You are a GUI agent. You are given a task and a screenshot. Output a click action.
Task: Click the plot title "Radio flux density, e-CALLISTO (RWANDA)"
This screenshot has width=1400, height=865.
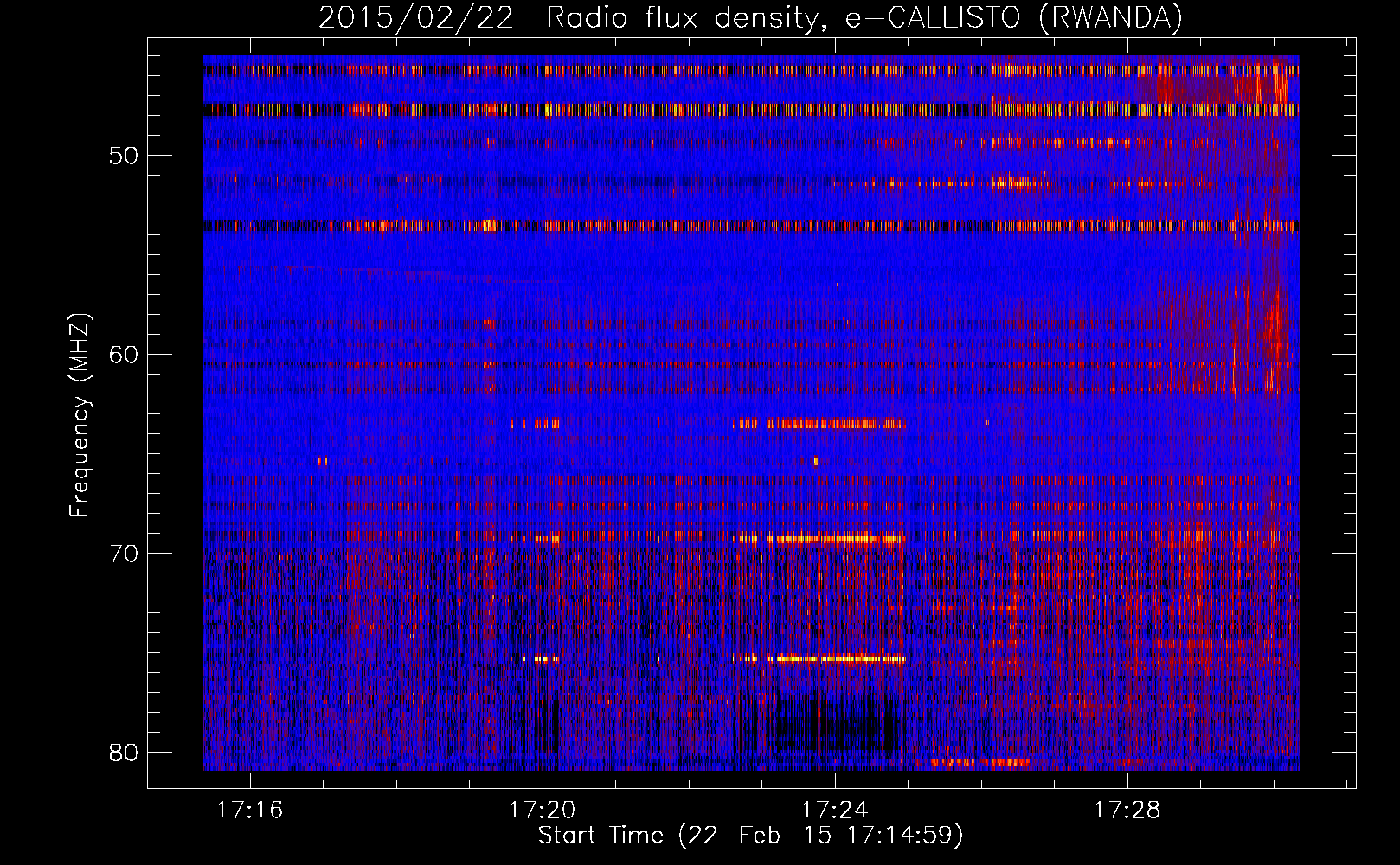[864, 18]
